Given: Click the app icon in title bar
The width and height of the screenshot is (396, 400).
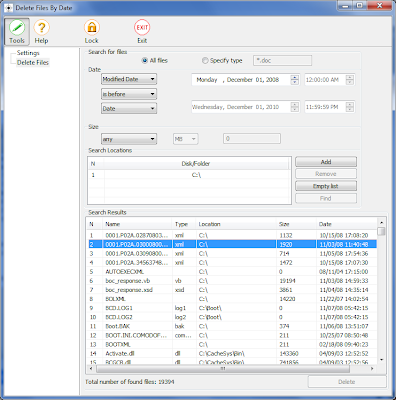Looking at the screenshot, I should 8,8.
